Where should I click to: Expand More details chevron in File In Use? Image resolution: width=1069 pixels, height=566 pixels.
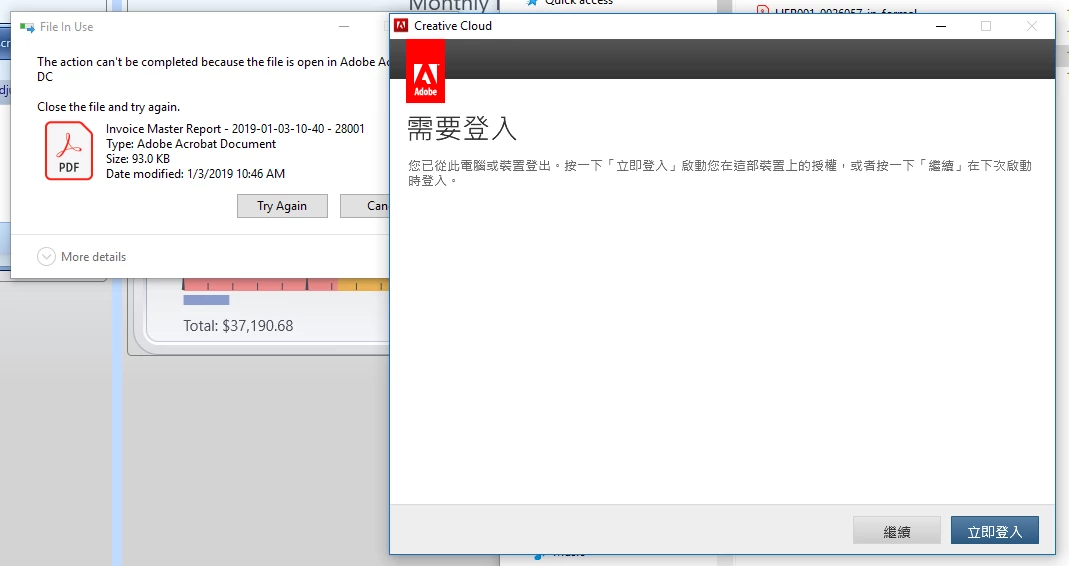coord(46,256)
